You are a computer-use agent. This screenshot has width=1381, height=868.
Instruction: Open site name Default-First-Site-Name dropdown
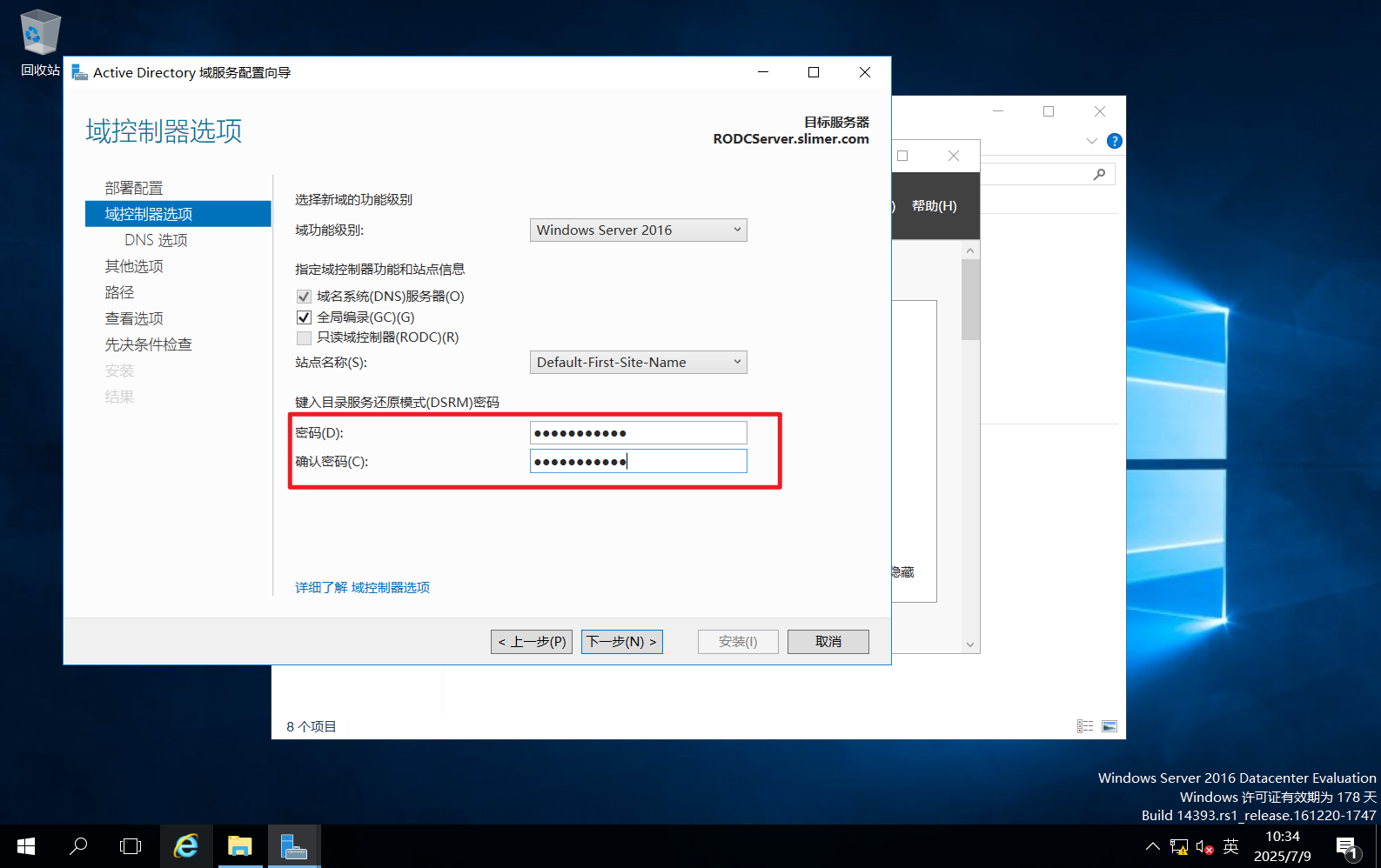[x=639, y=362]
